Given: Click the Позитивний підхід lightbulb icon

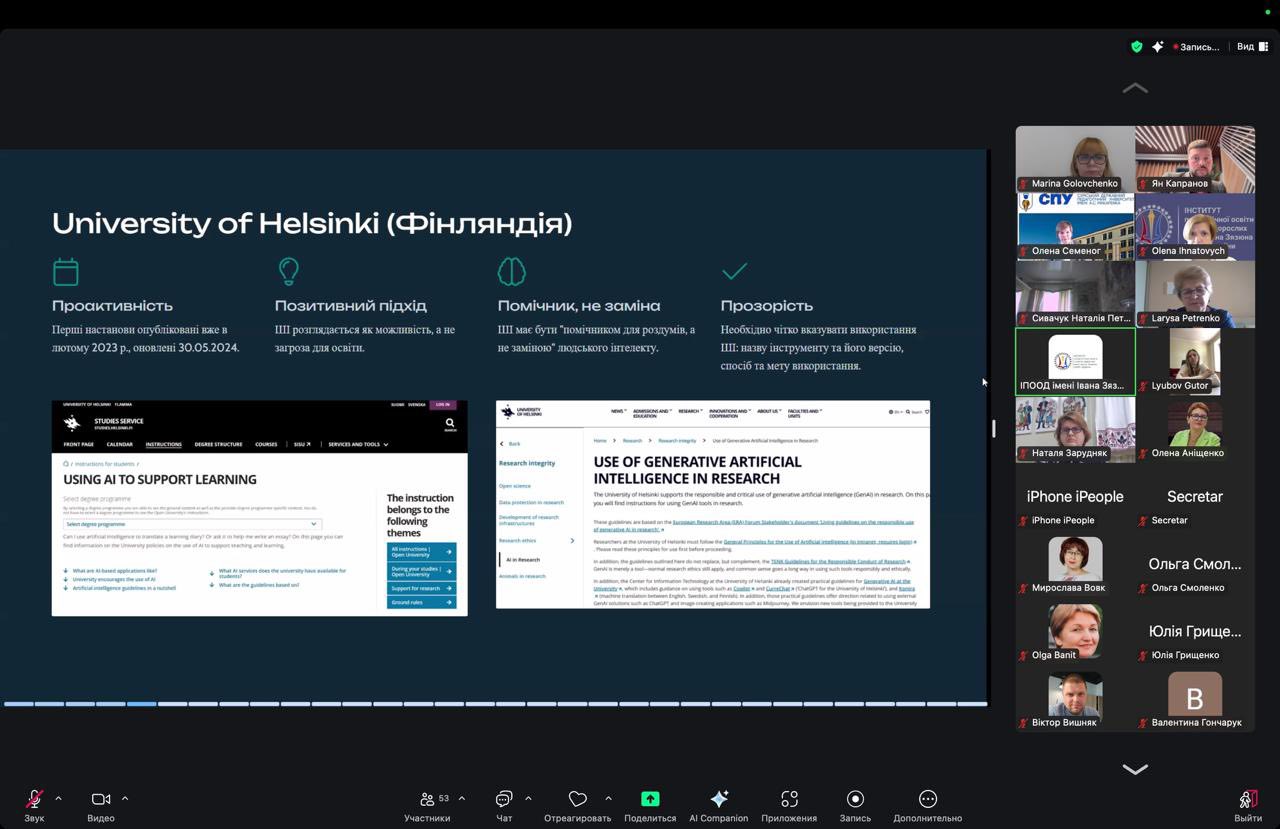Looking at the screenshot, I should point(288,271).
